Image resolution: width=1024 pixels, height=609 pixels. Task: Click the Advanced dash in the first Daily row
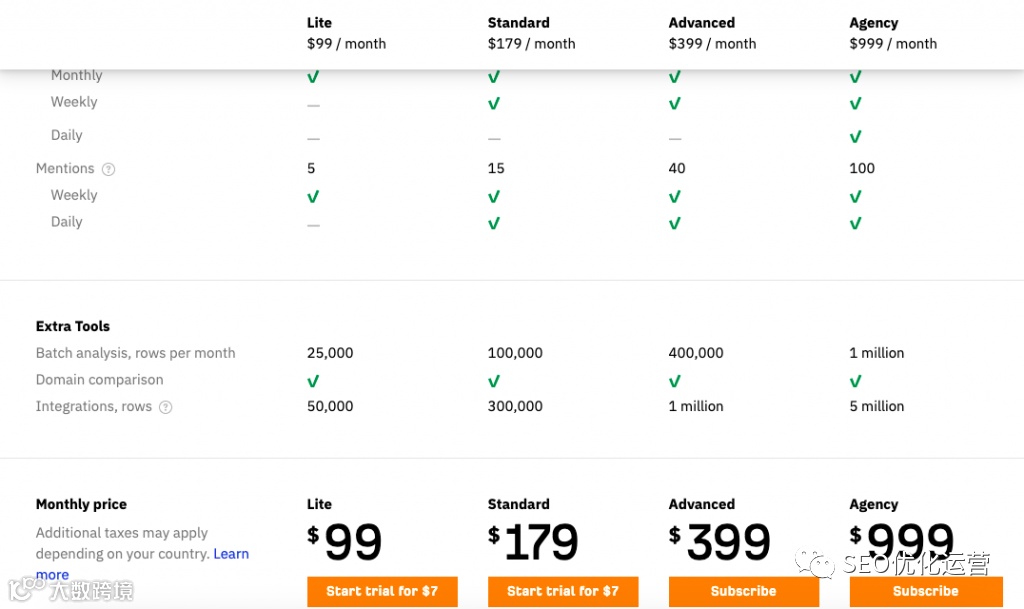click(x=674, y=138)
